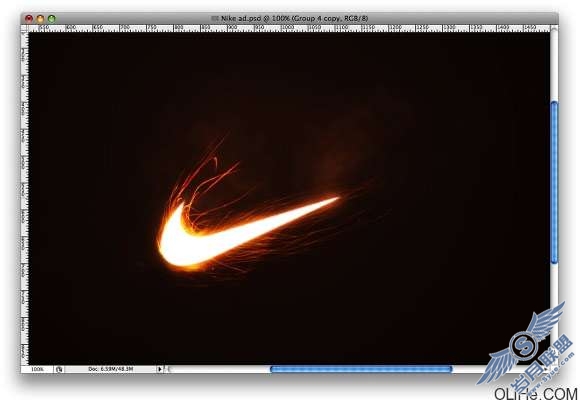Close the Nike ad.psd window

coord(28,19)
